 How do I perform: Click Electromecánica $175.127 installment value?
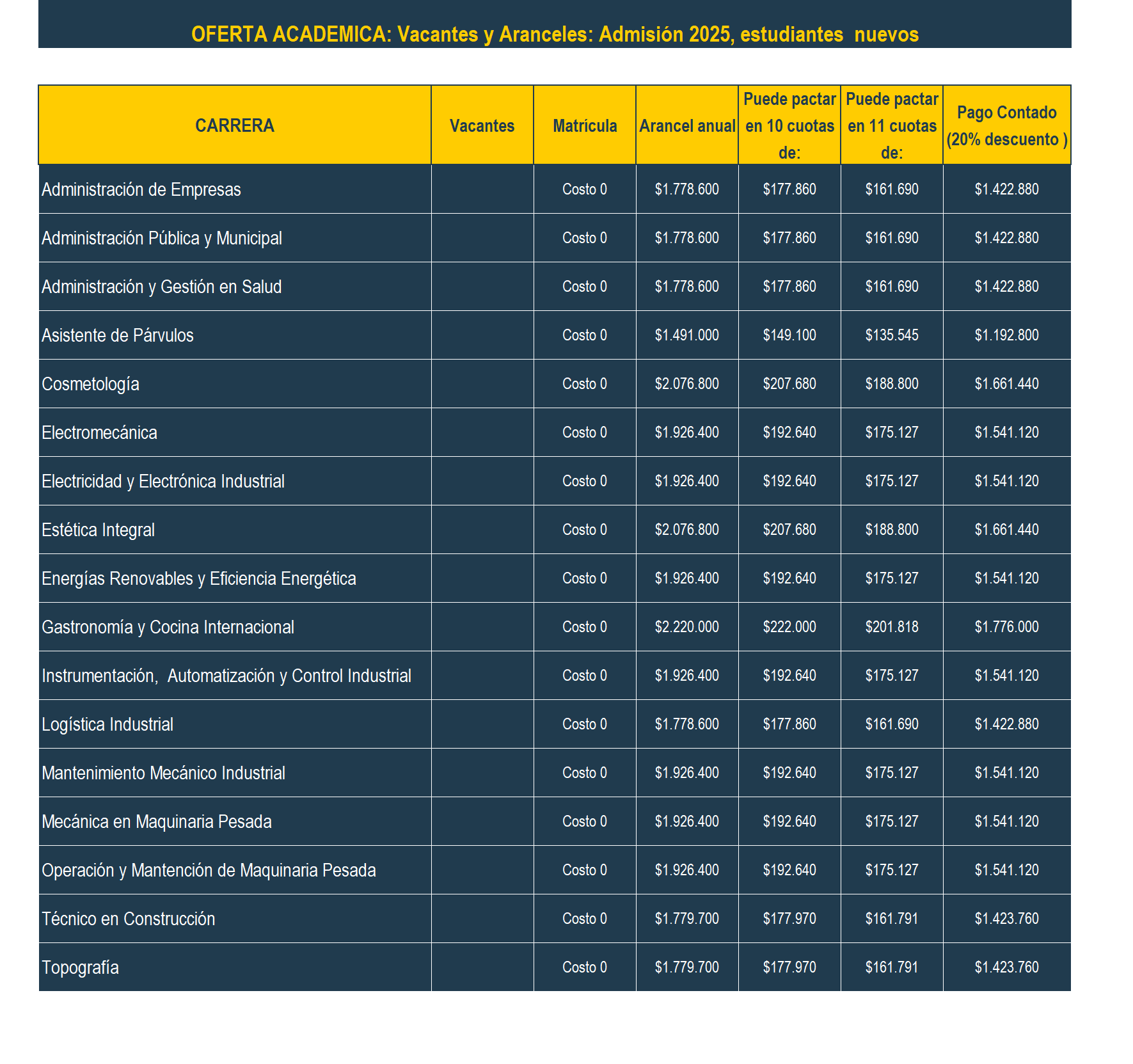coord(892,433)
